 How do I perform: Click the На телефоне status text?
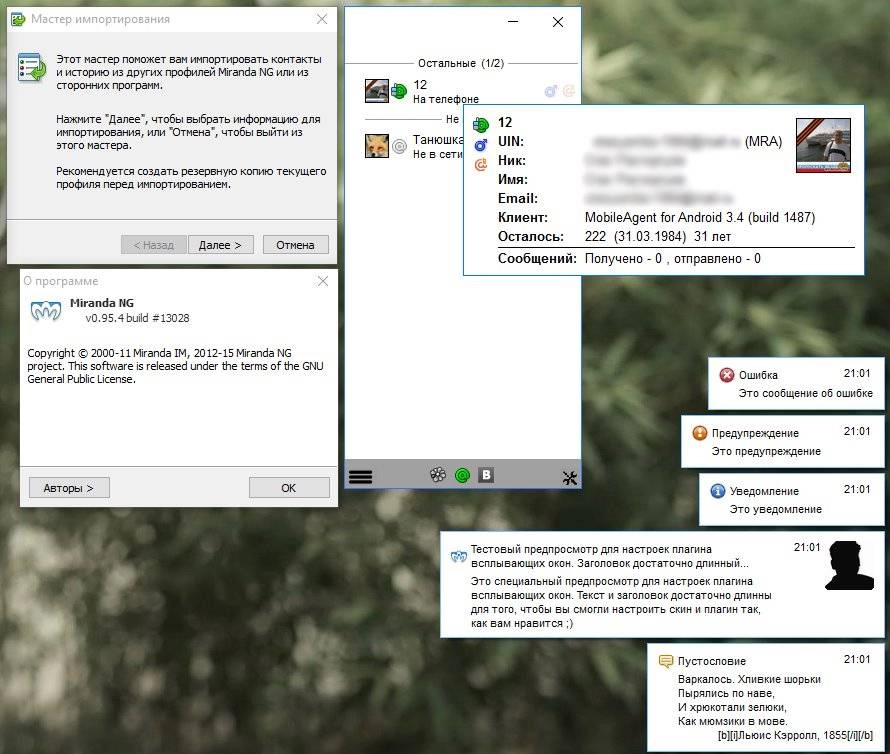(x=446, y=99)
